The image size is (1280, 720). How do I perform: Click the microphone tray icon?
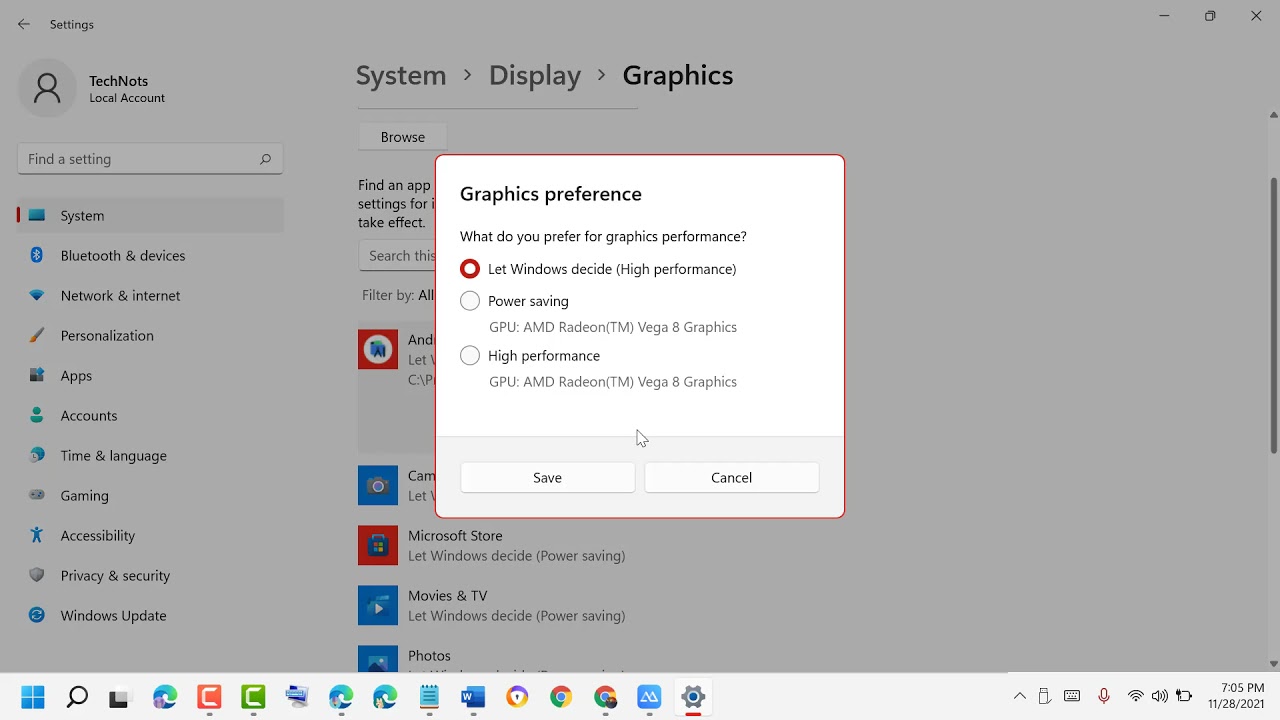point(1104,696)
